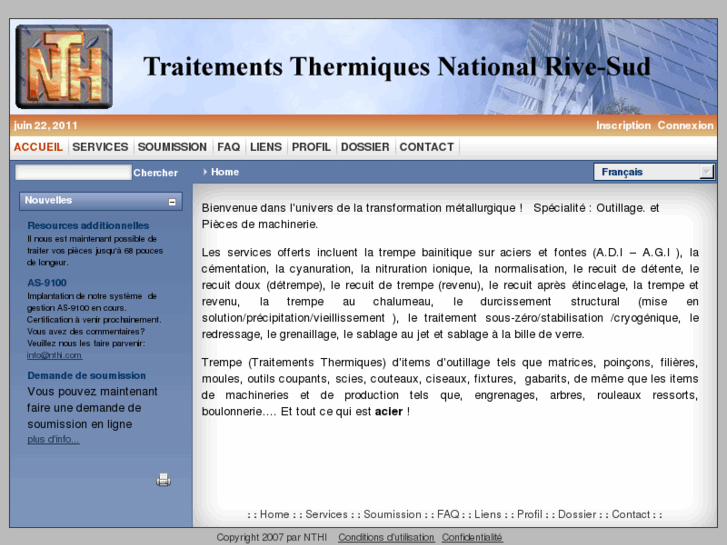The height and width of the screenshot is (545, 727).
Task: Open Demande de soumission headline
Action: [86, 375]
